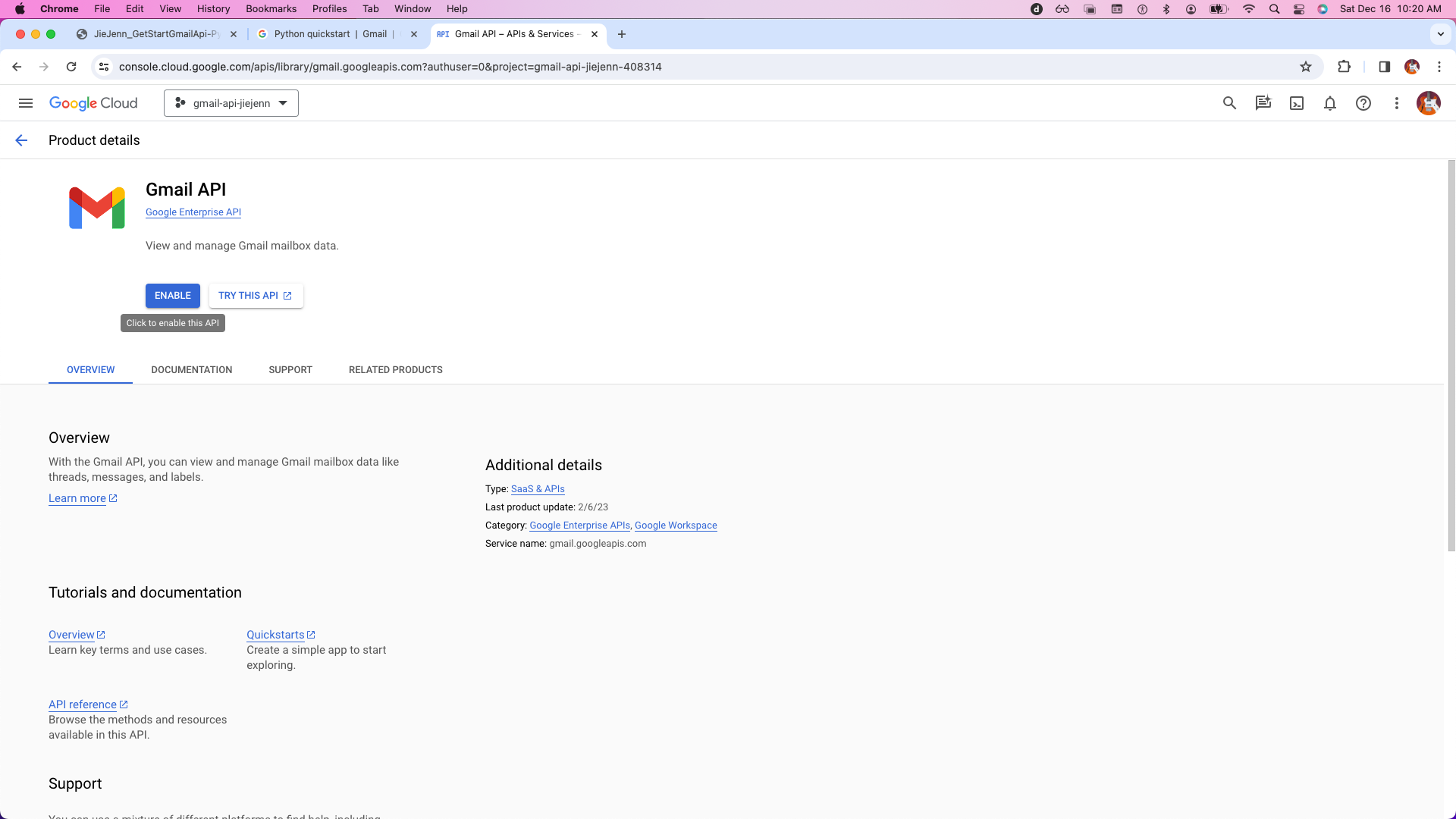Viewport: 1456px width, 819px height.
Task: Open the Wi-Fi status menu icon
Action: click(x=1248, y=9)
